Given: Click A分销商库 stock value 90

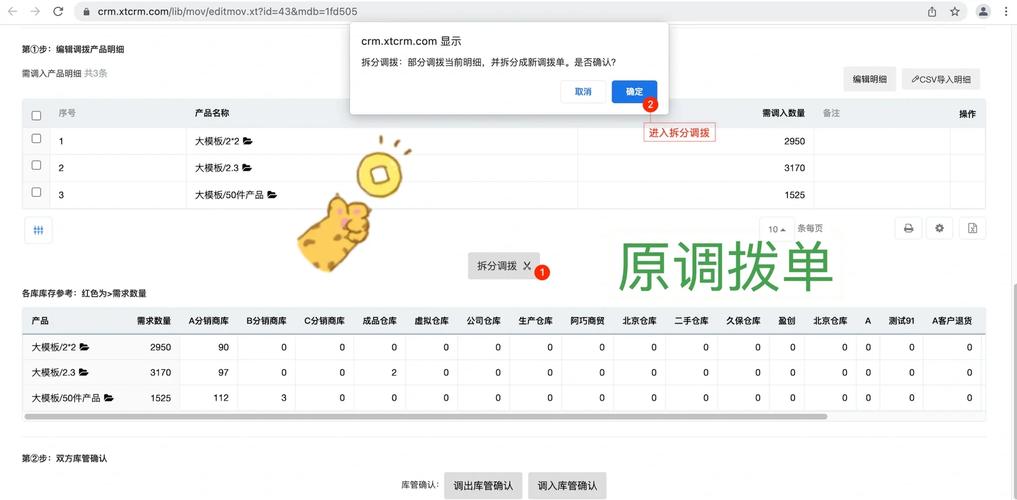Looking at the screenshot, I should pos(224,348).
